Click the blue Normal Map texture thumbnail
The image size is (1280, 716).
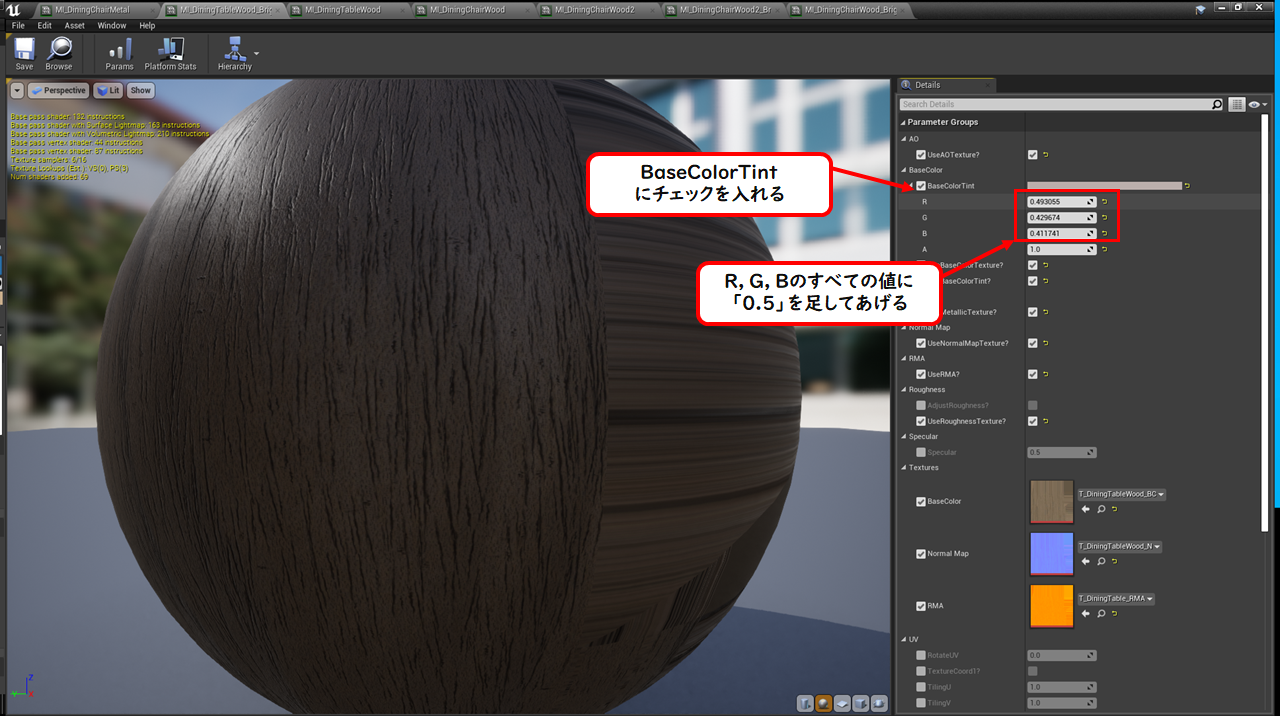coord(1052,553)
